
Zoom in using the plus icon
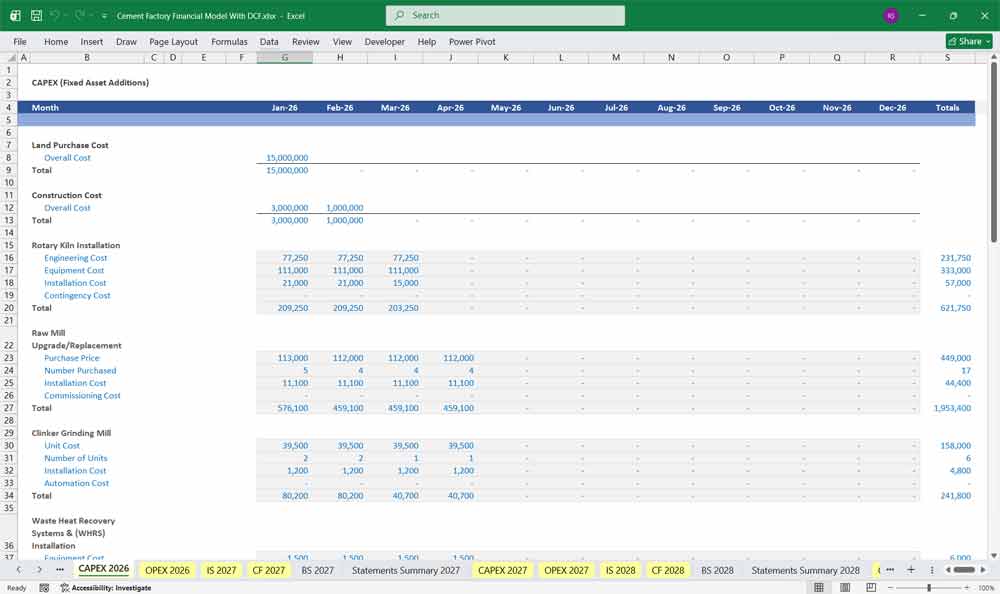pyautogui.click(x=966, y=587)
